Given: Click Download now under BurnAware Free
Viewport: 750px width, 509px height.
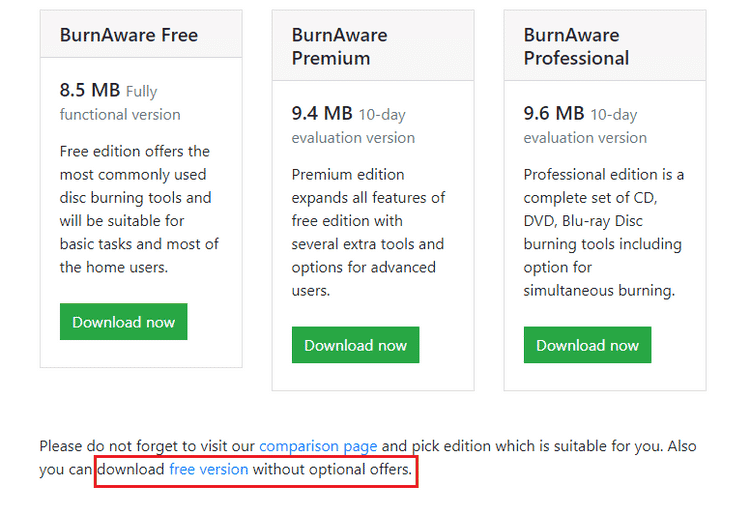Looking at the screenshot, I should point(123,322).
